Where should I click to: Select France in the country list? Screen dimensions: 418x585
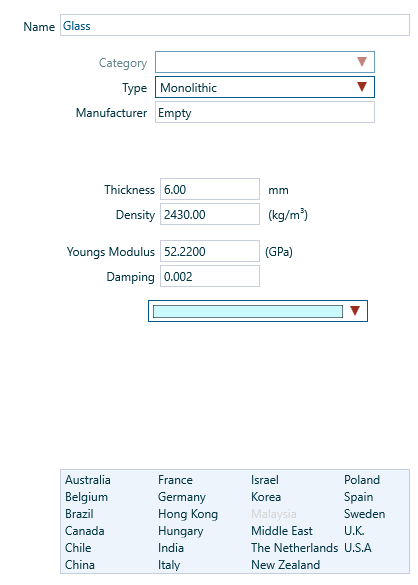point(175,480)
